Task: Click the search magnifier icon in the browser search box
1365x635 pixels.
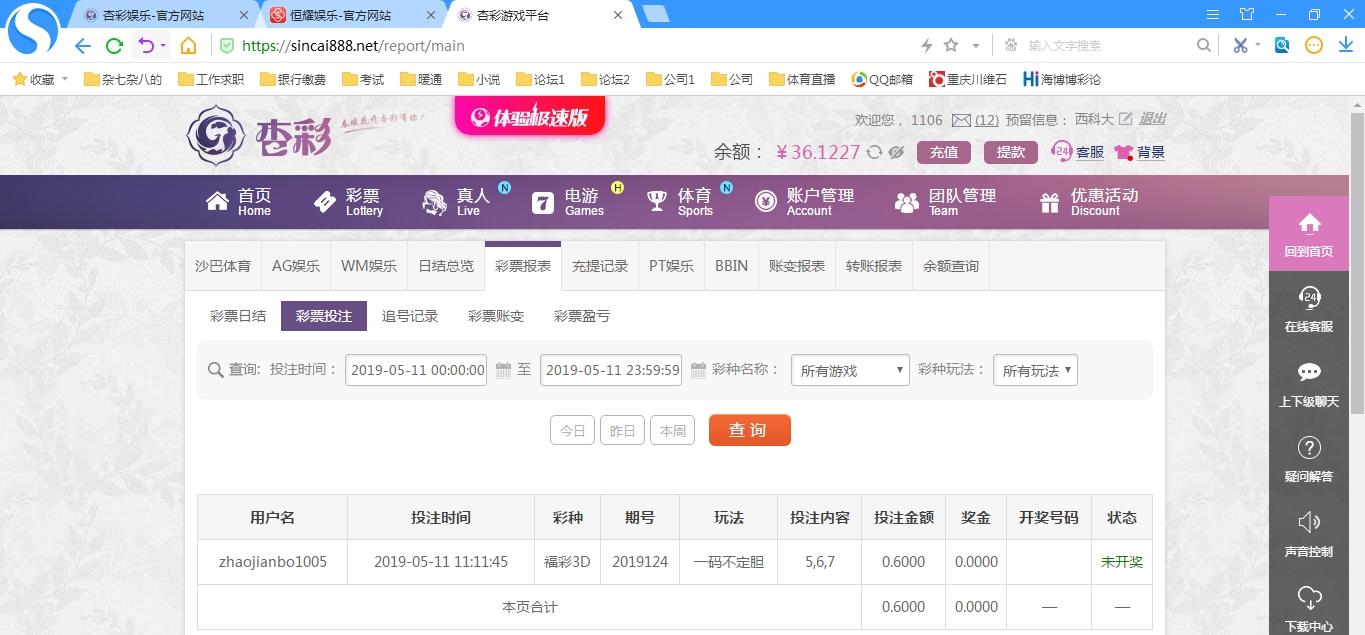Action: 1204,45
